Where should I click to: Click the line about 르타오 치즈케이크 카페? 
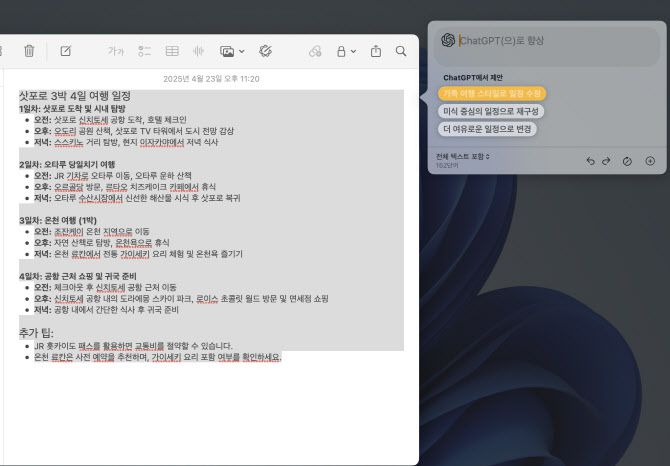coord(125,187)
